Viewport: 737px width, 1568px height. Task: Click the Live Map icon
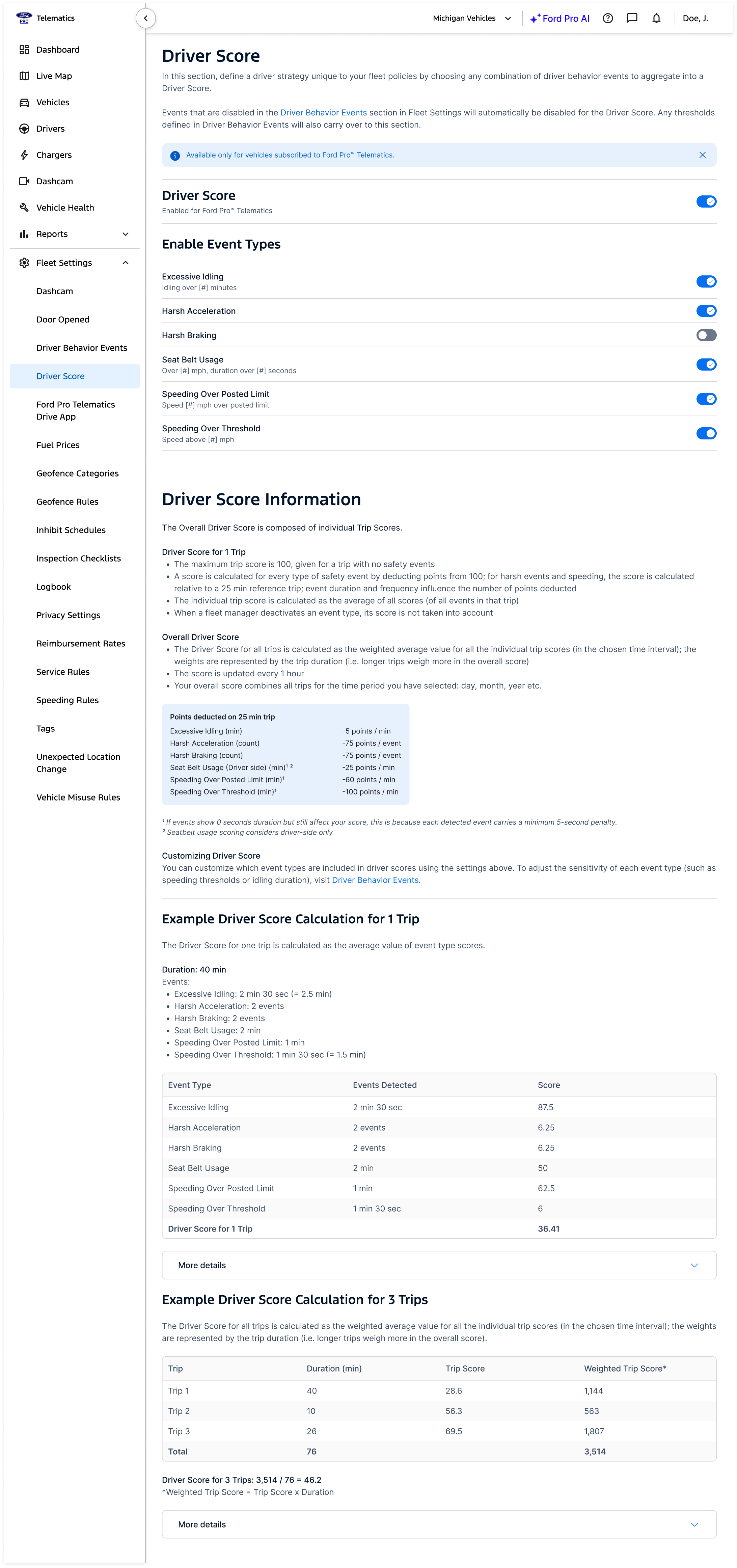[24, 76]
